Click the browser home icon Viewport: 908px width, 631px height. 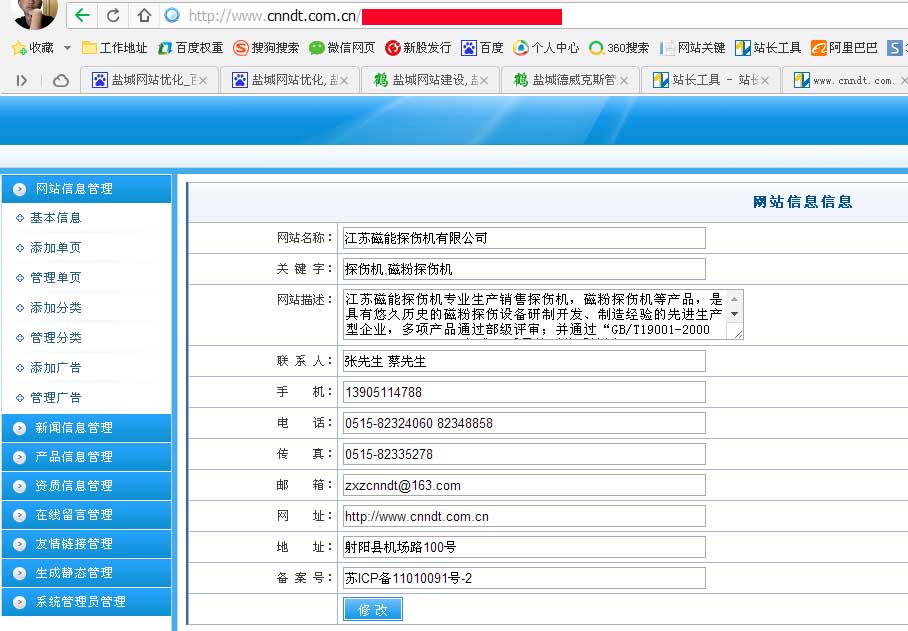click(143, 15)
